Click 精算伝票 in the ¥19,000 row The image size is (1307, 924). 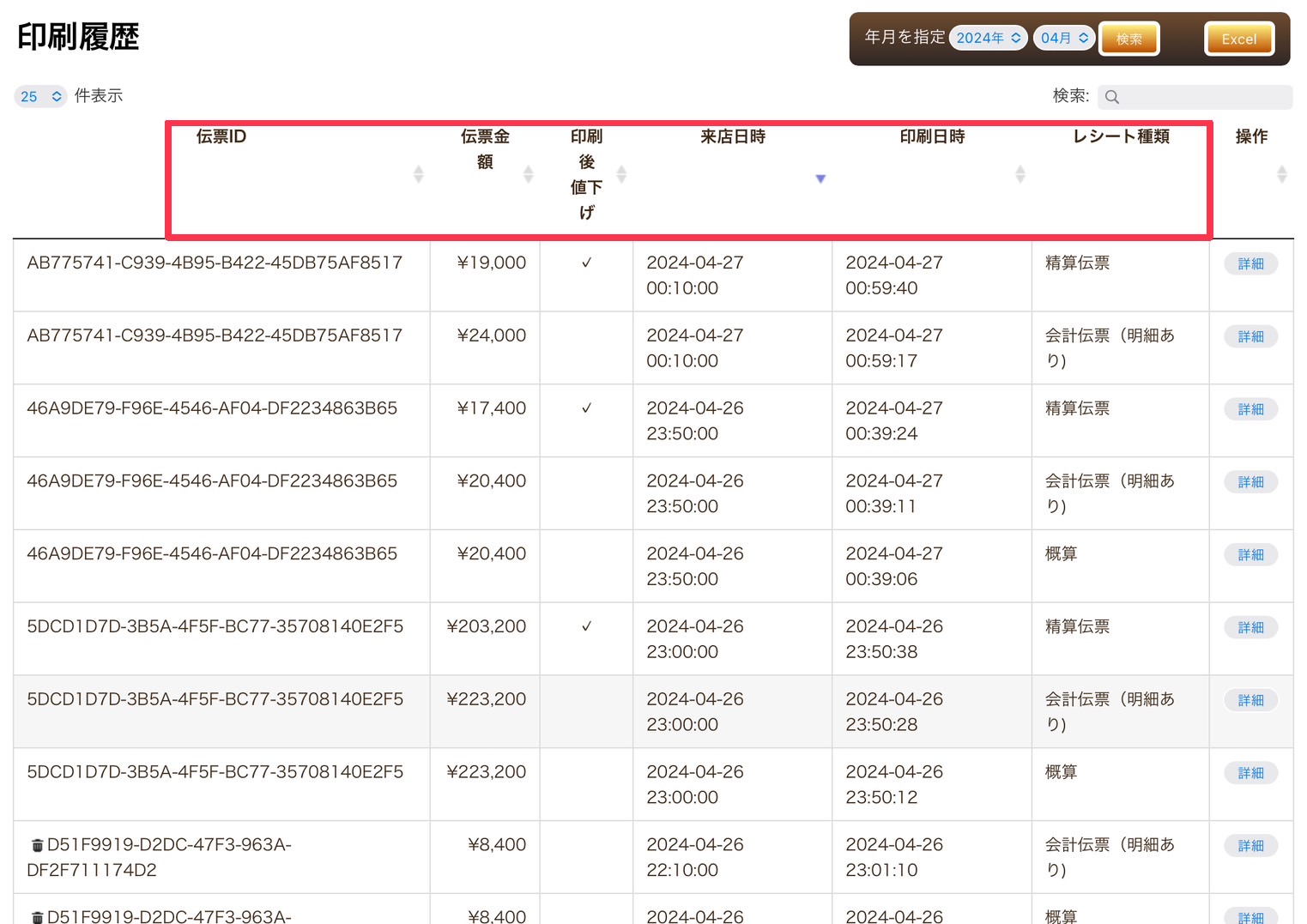[1077, 263]
